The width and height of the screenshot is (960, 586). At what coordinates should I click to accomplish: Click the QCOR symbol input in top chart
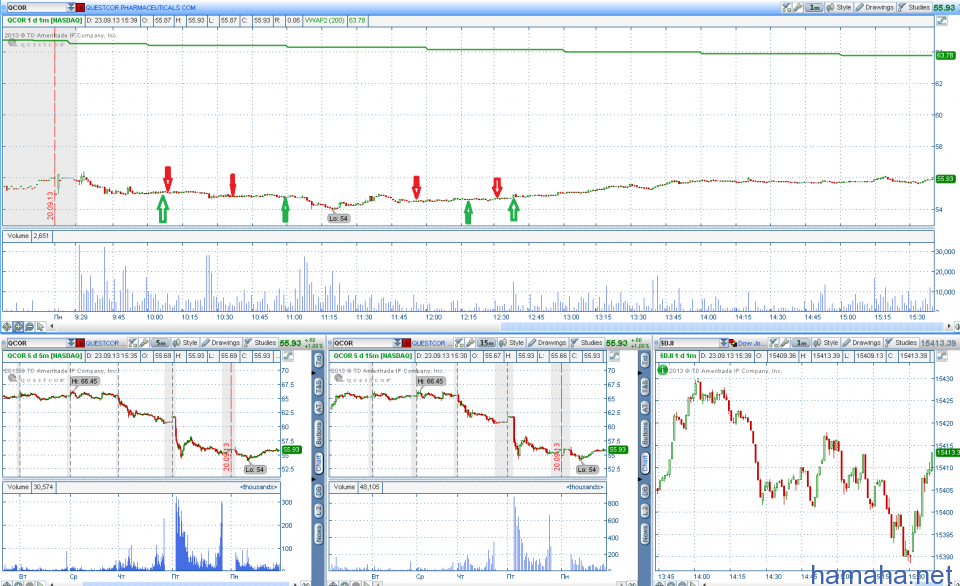[x=36, y=7]
